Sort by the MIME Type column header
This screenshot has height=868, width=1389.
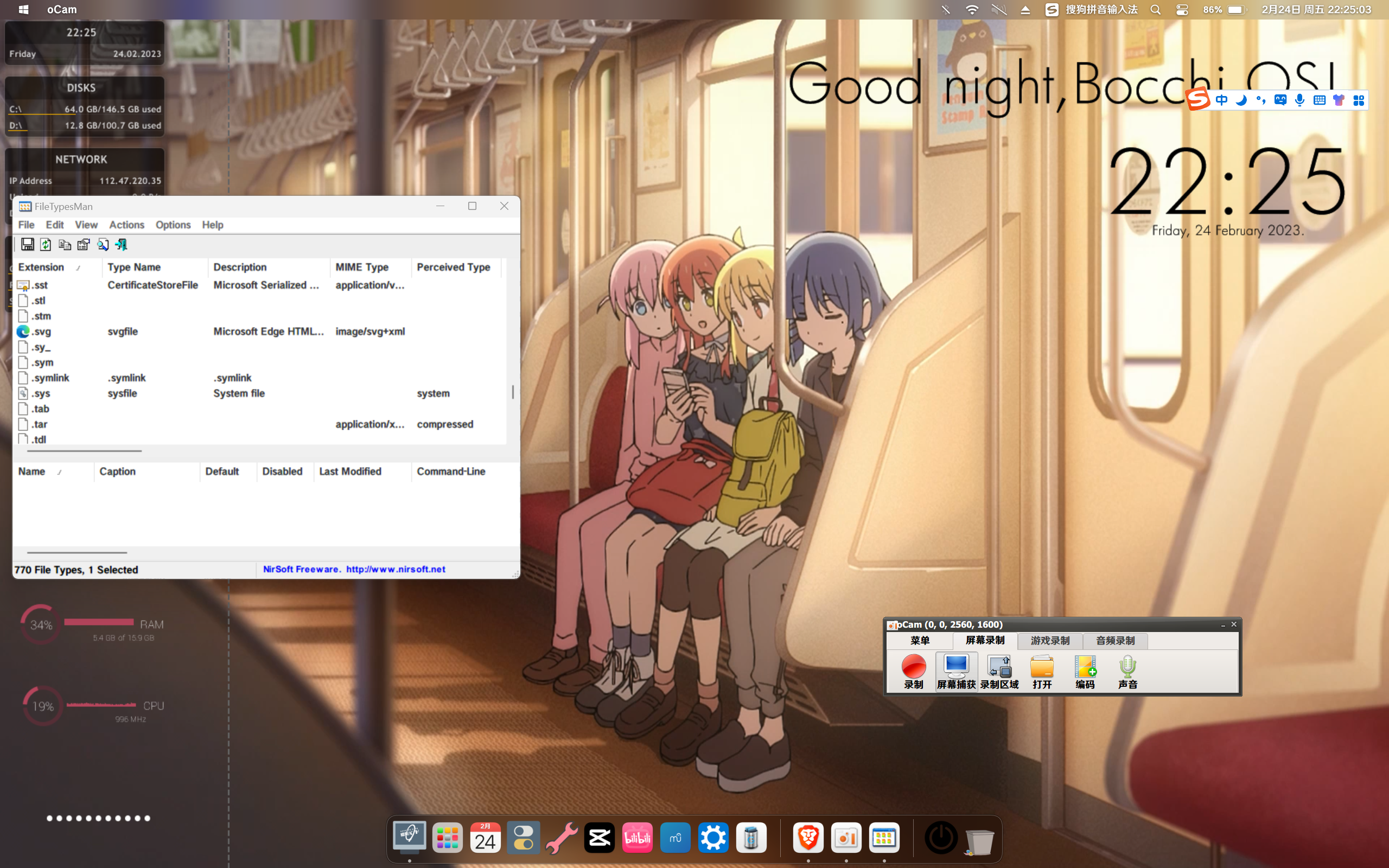[x=371, y=267]
